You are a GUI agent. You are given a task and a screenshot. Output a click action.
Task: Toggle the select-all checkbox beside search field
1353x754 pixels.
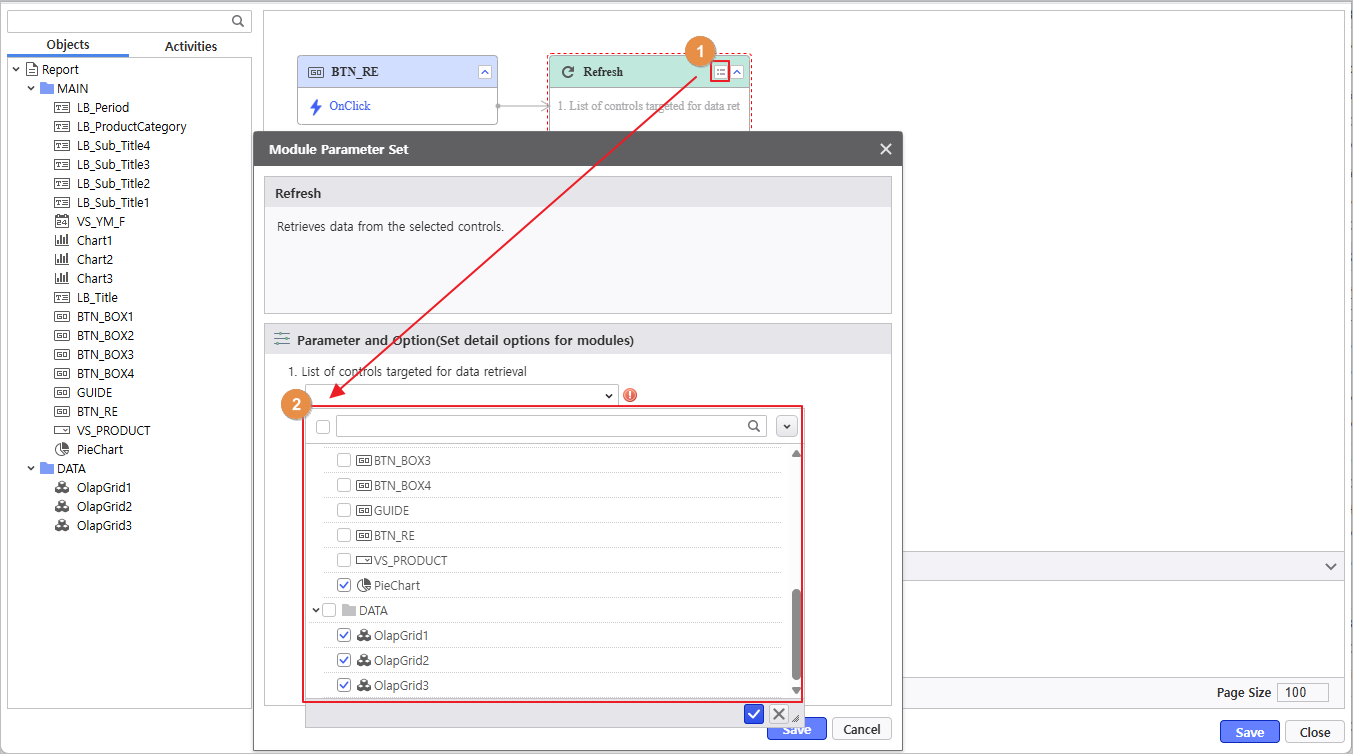click(x=323, y=427)
